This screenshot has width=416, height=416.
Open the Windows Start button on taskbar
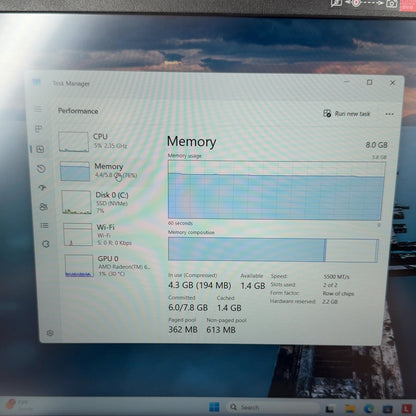tap(214, 407)
